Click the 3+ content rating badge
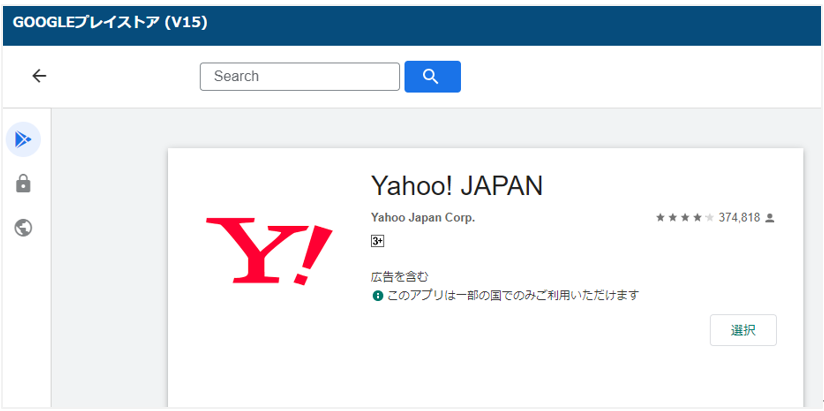This screenshot has height=411, width=824. (378, 241)
